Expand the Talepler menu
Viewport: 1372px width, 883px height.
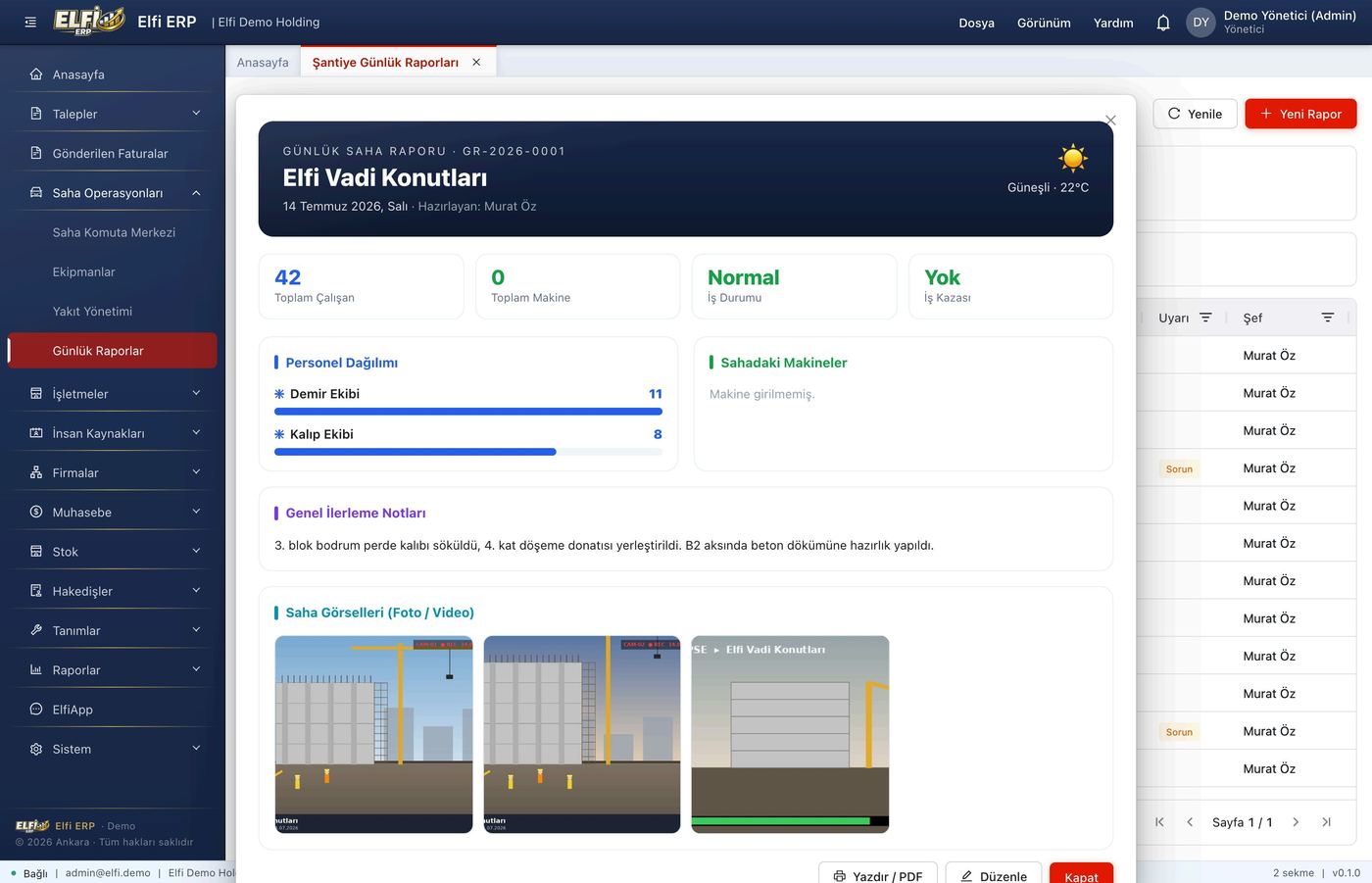(x=196, y=114)
